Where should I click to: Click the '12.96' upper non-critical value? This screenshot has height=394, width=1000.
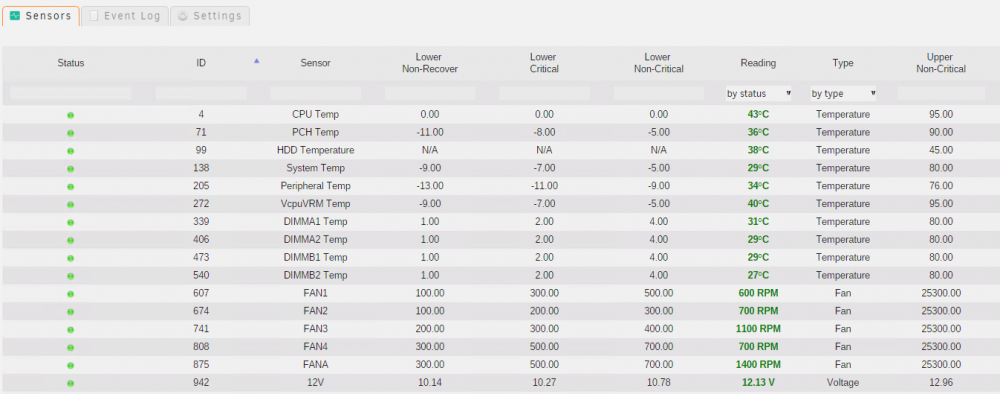[941, 383]
